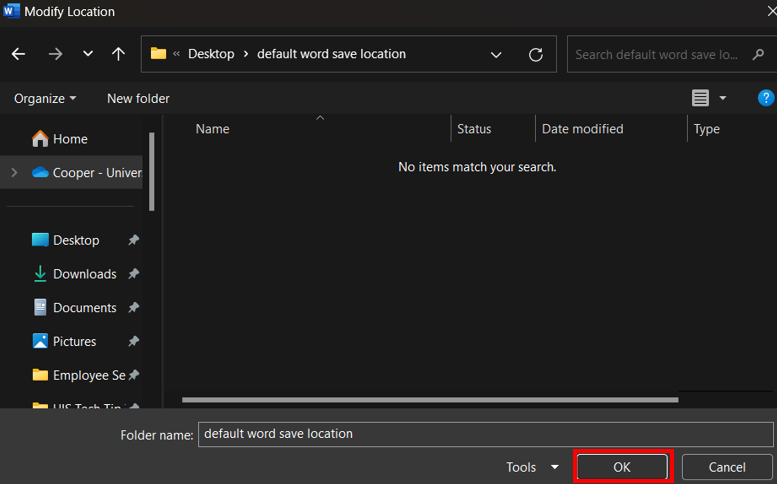Expand the Cooper OneDrive tree node

(14, 173)
